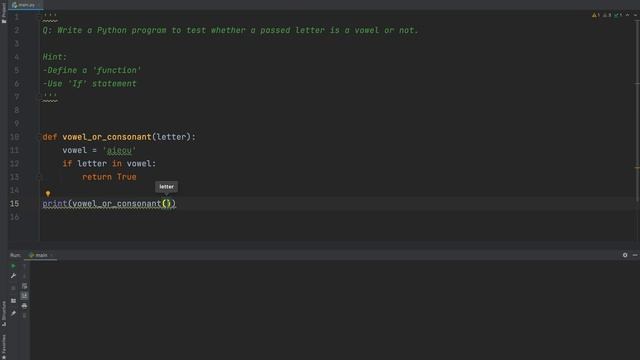640x360 pixels.
Task: Open the Project tool window tab
Action: pos(4,13)
